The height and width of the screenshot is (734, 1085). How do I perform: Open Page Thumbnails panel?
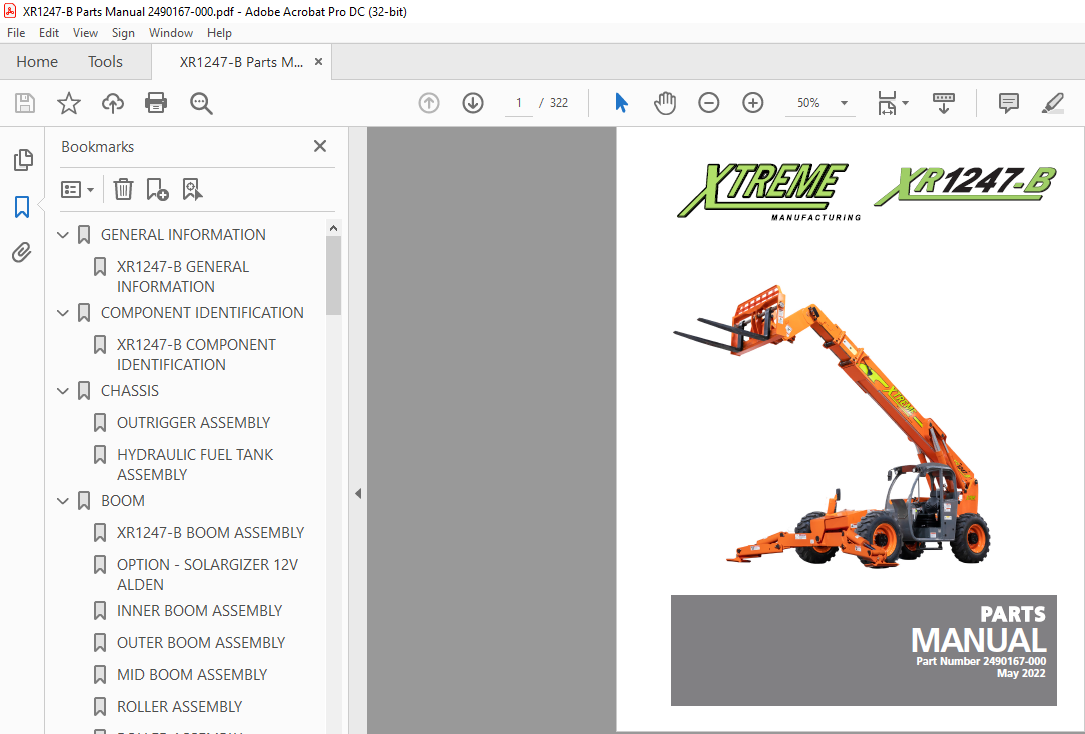(23, 160)
